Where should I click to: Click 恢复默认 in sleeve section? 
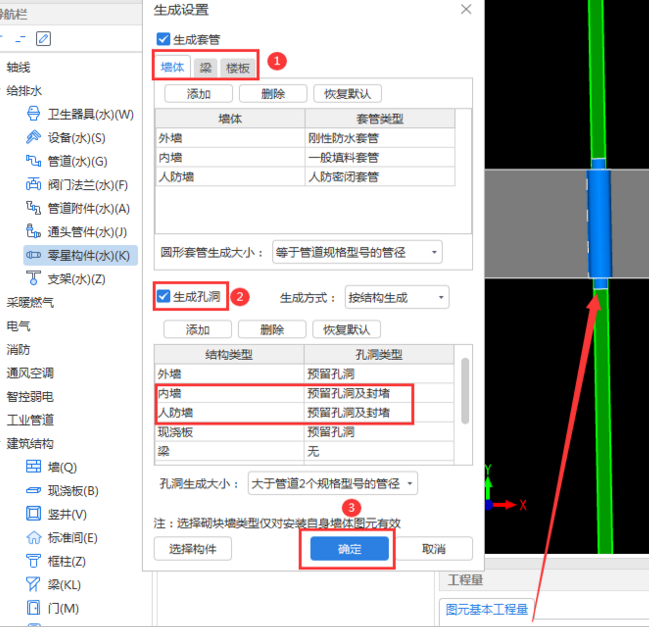[x=347, y=94]
